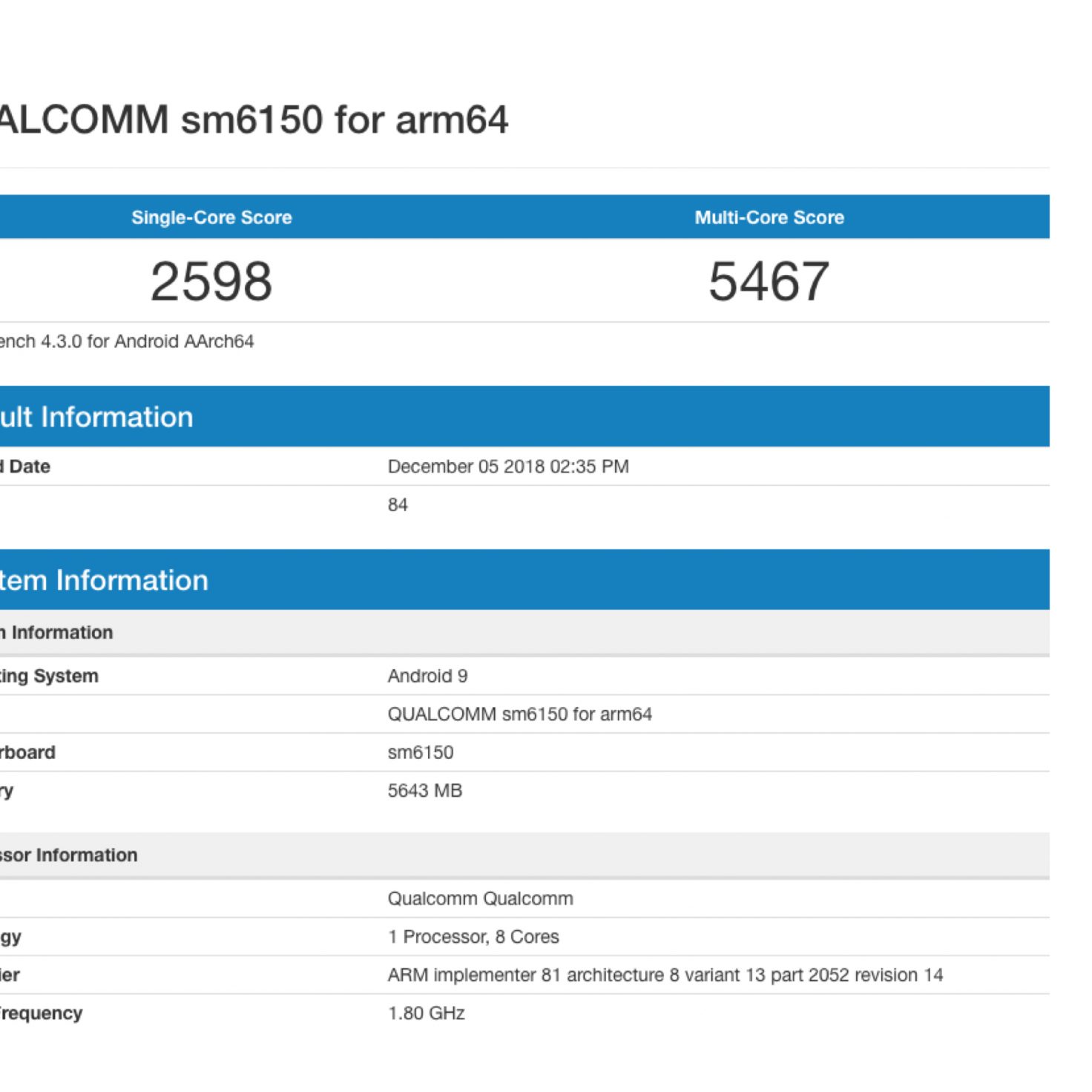Click the blue System Information section header
1092x1092 pixels.
104,580
